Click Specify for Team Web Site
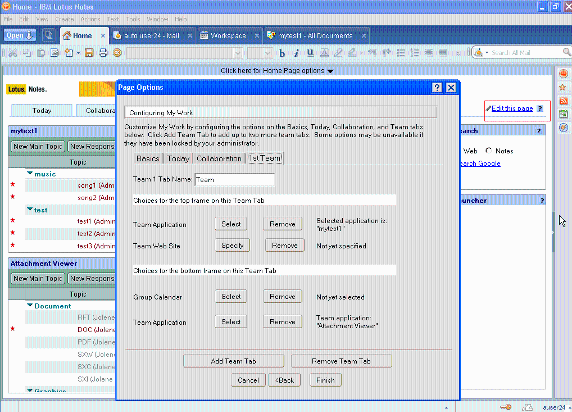Image resolution: width=572 pixels, height=412 pixels. click(x=232, y=246)
